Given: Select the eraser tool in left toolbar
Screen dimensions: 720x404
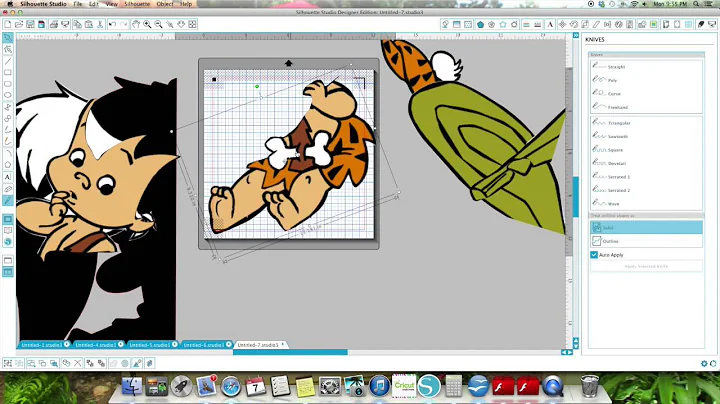Looking at the screenshot, I should tap(8, 189).
